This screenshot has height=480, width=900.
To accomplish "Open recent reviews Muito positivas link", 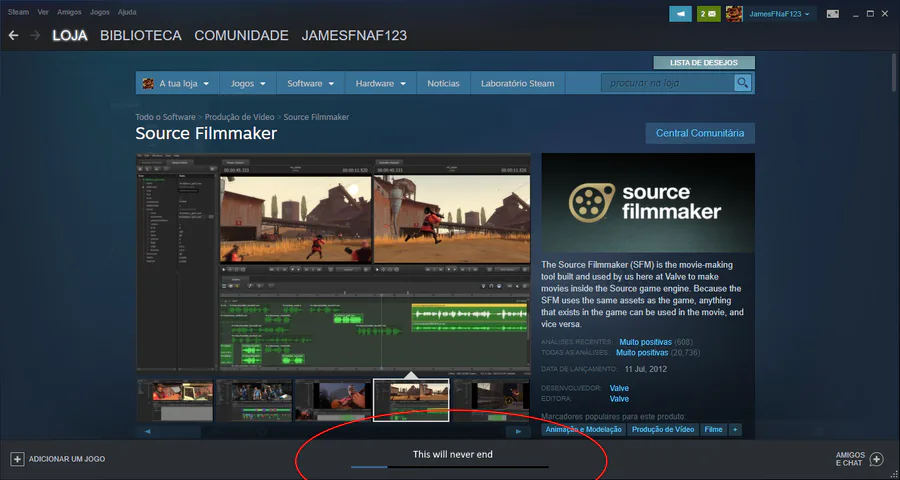I will (645, 342).
